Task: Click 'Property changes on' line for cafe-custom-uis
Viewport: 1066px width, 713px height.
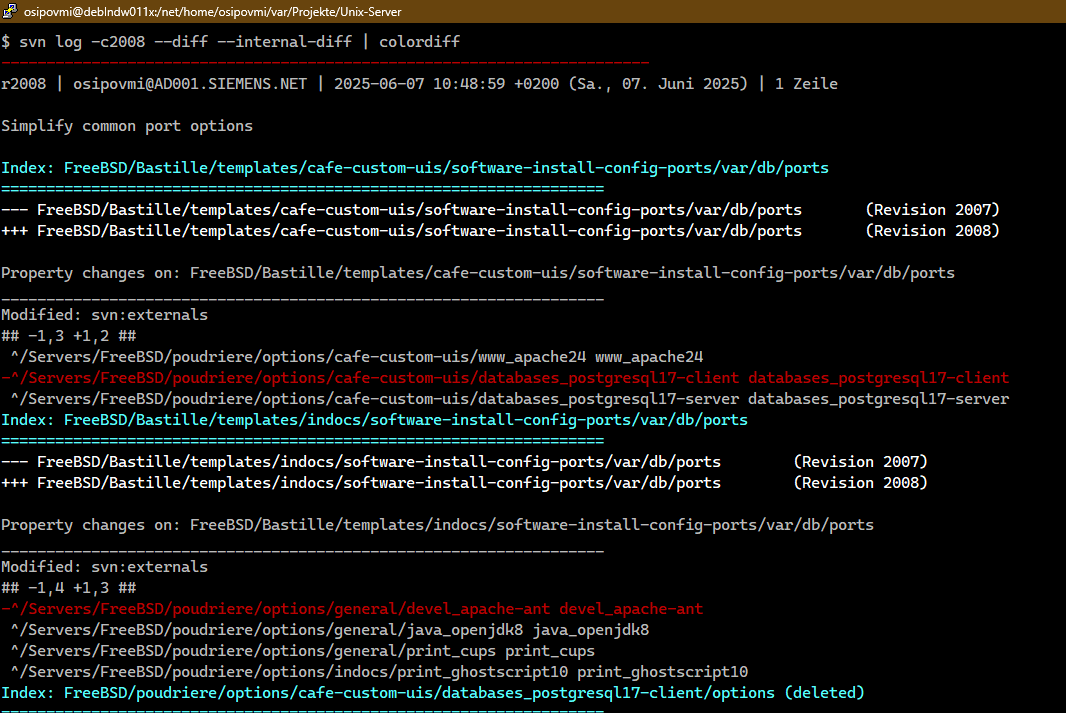Action: (478, 273)
